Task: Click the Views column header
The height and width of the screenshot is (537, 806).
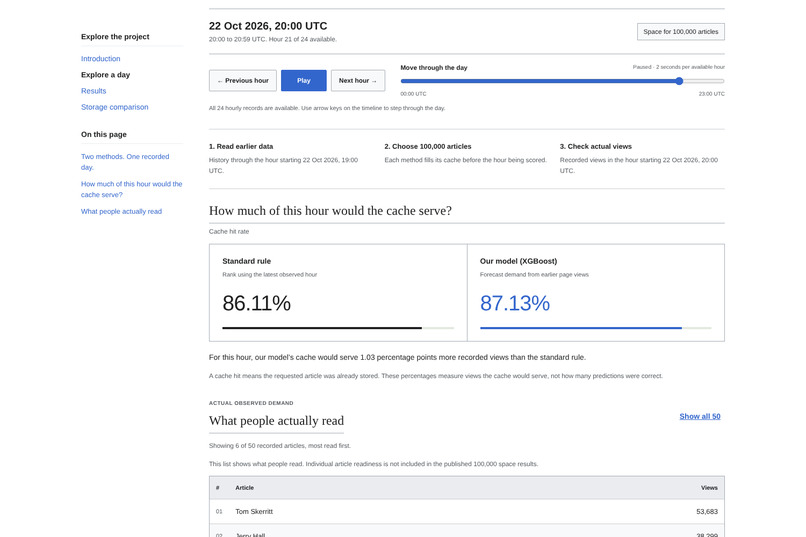Action: [709, 488]
